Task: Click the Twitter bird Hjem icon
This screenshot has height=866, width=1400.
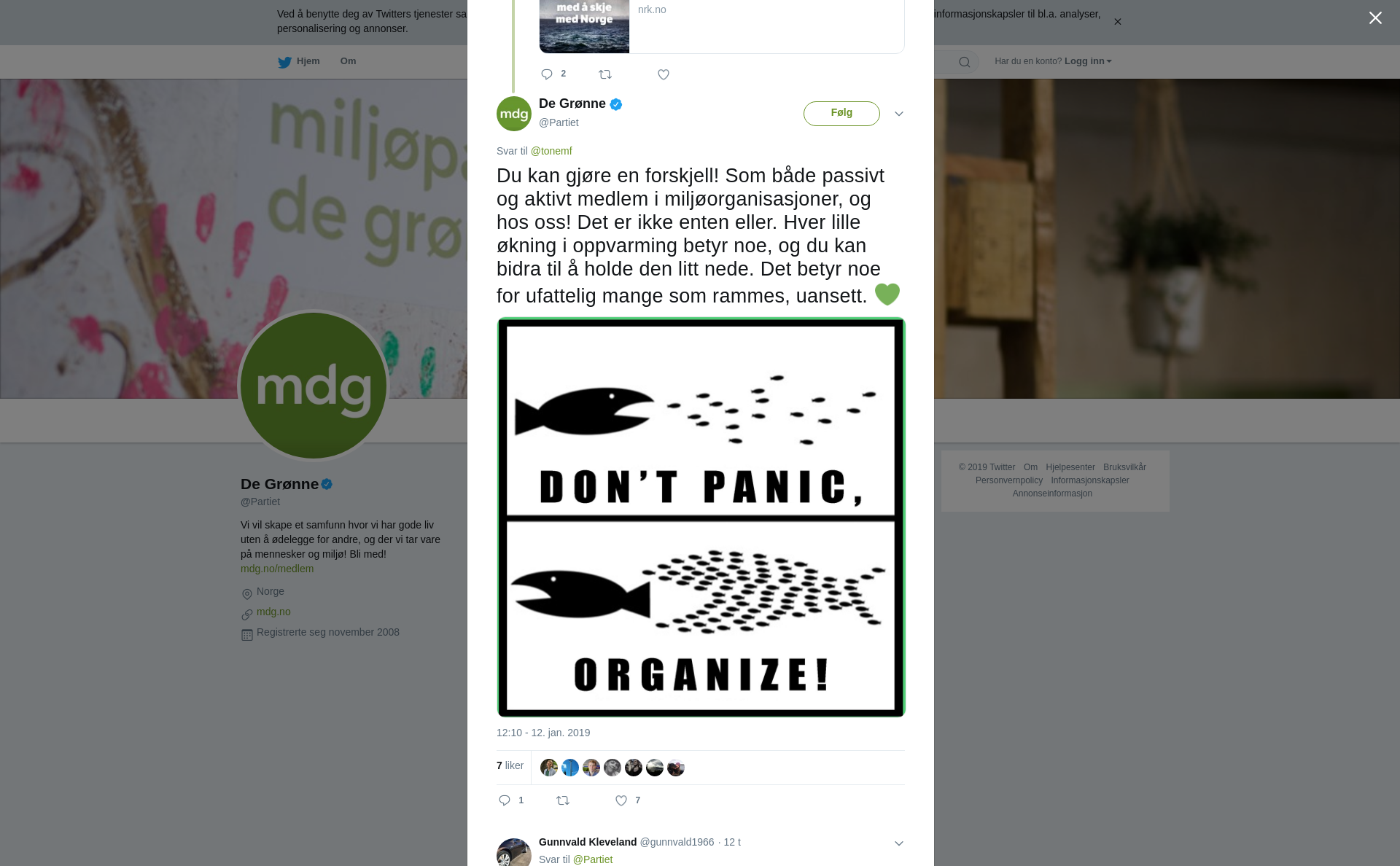Action: click(284, 62)
